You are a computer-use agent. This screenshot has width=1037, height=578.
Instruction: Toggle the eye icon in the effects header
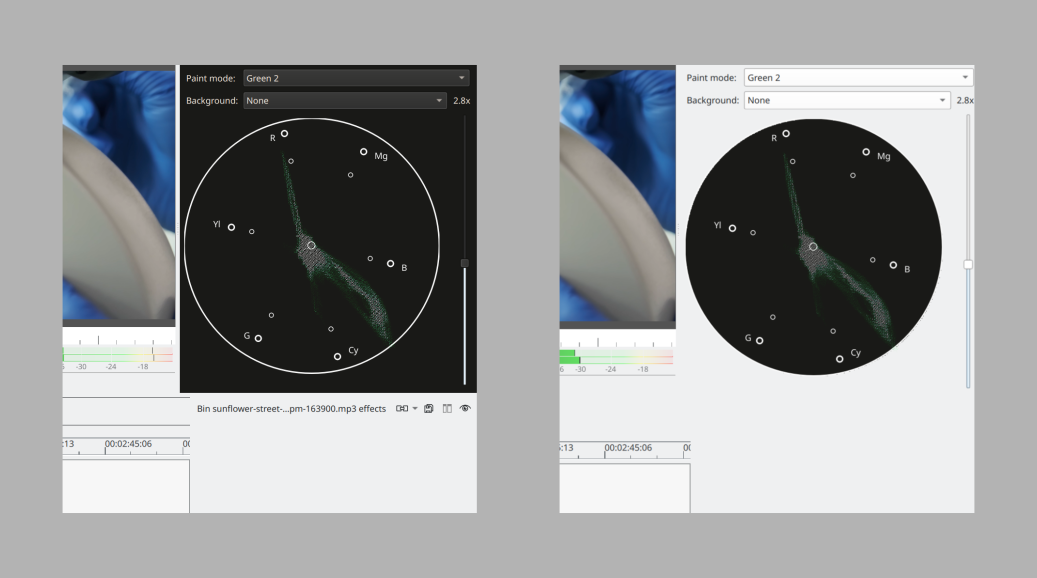[x=465, y=409]
